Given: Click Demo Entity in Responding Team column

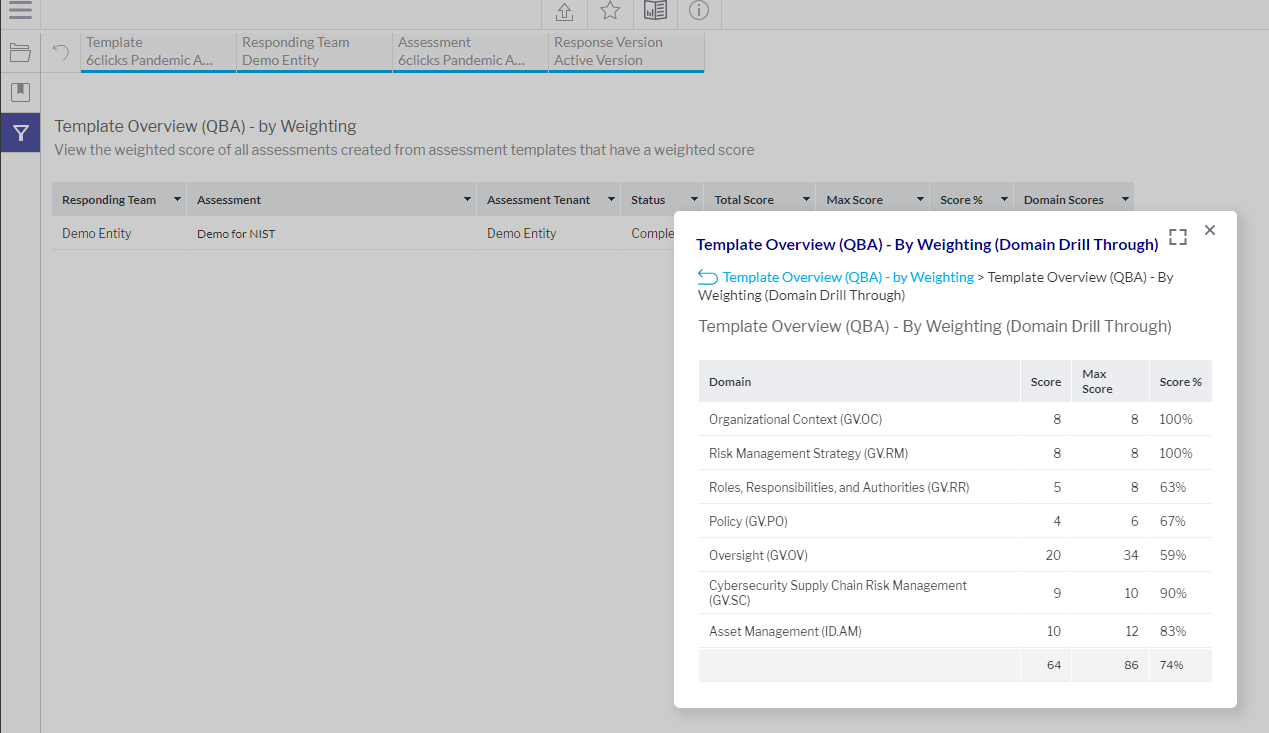Looking at the screenshot, I should 97,233.
